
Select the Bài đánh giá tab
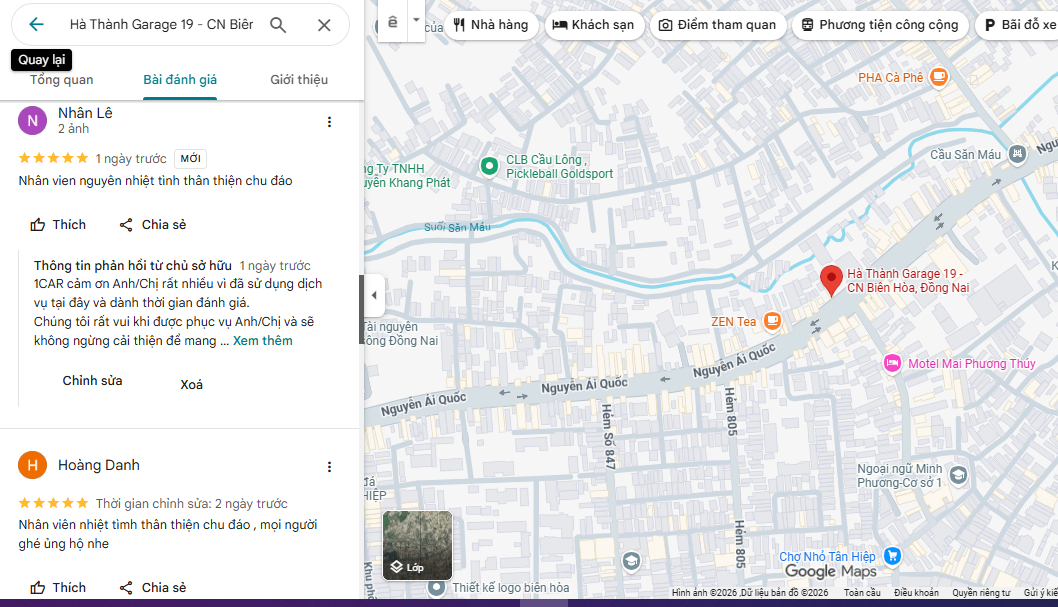pyautogui.click(x=179, y=80)
